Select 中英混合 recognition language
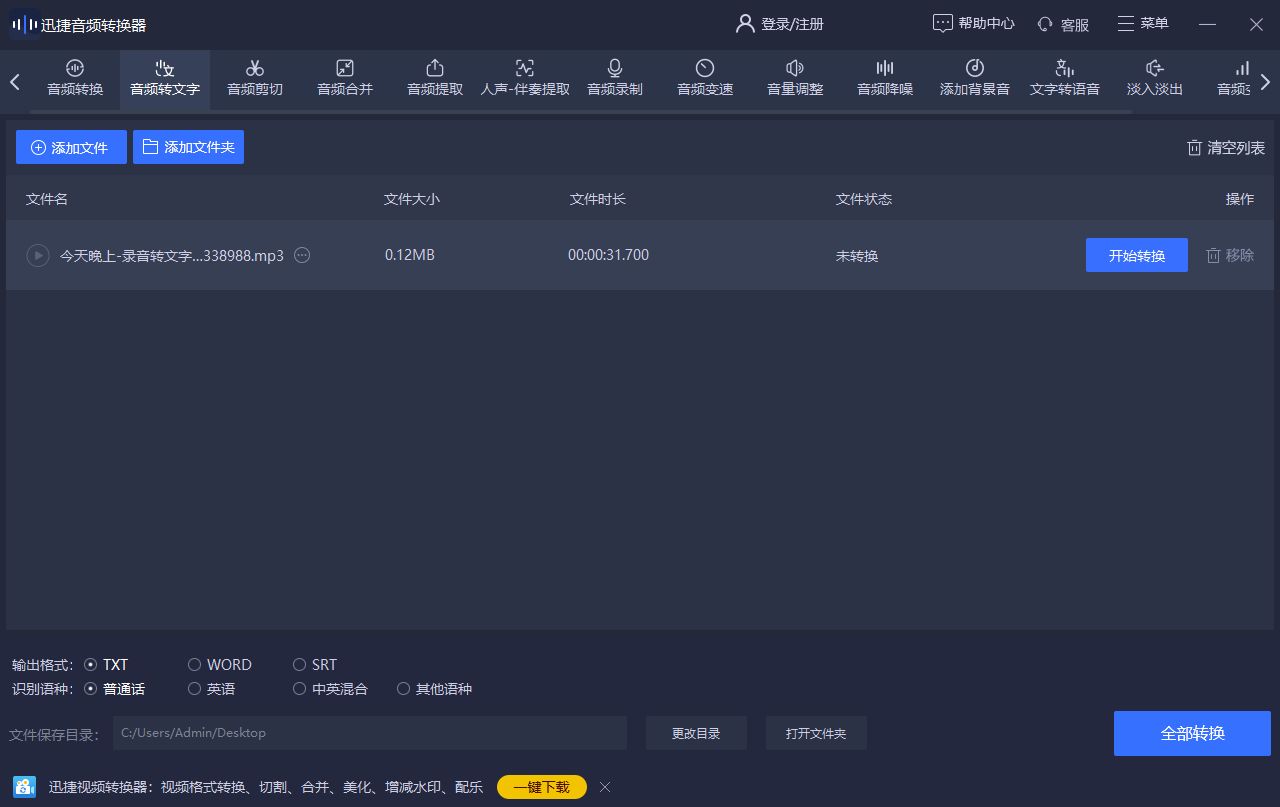This screenshot has width=1280, height=807. pyautogui.click(x=330, y=689)
